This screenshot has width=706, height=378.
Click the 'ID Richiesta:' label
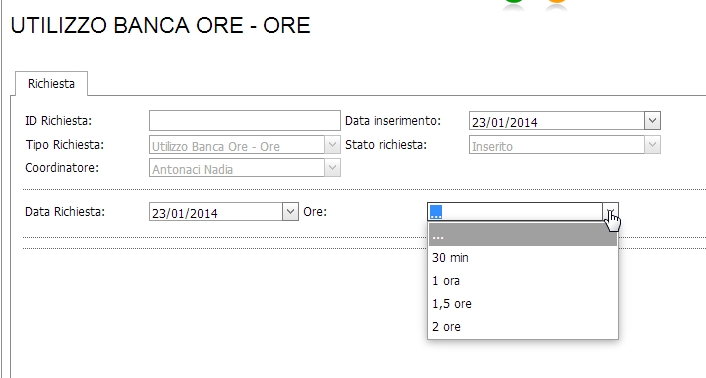tap(59, 121)
